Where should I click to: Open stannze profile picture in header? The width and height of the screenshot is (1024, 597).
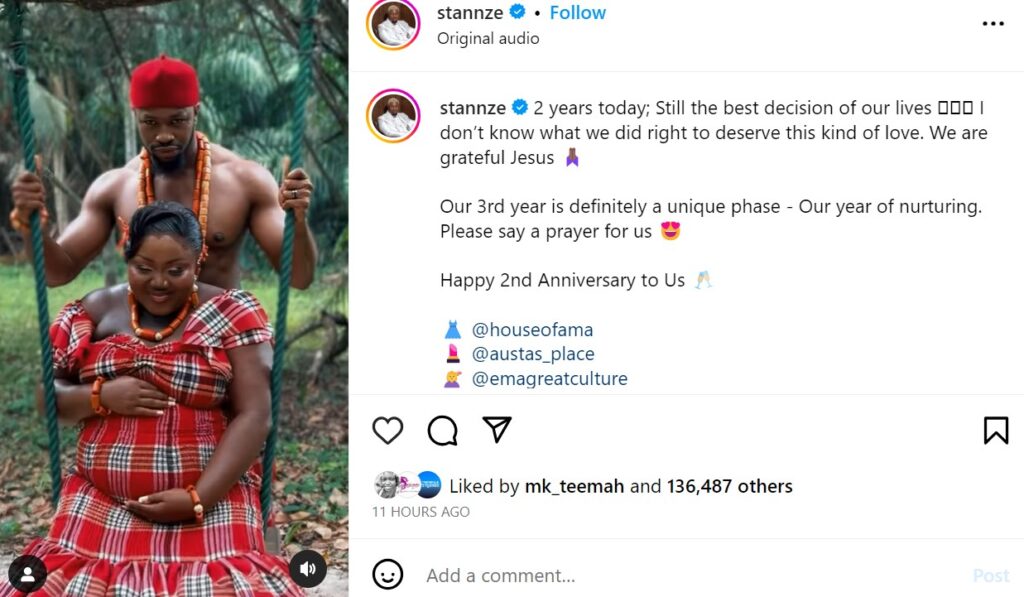click(393, 25)
